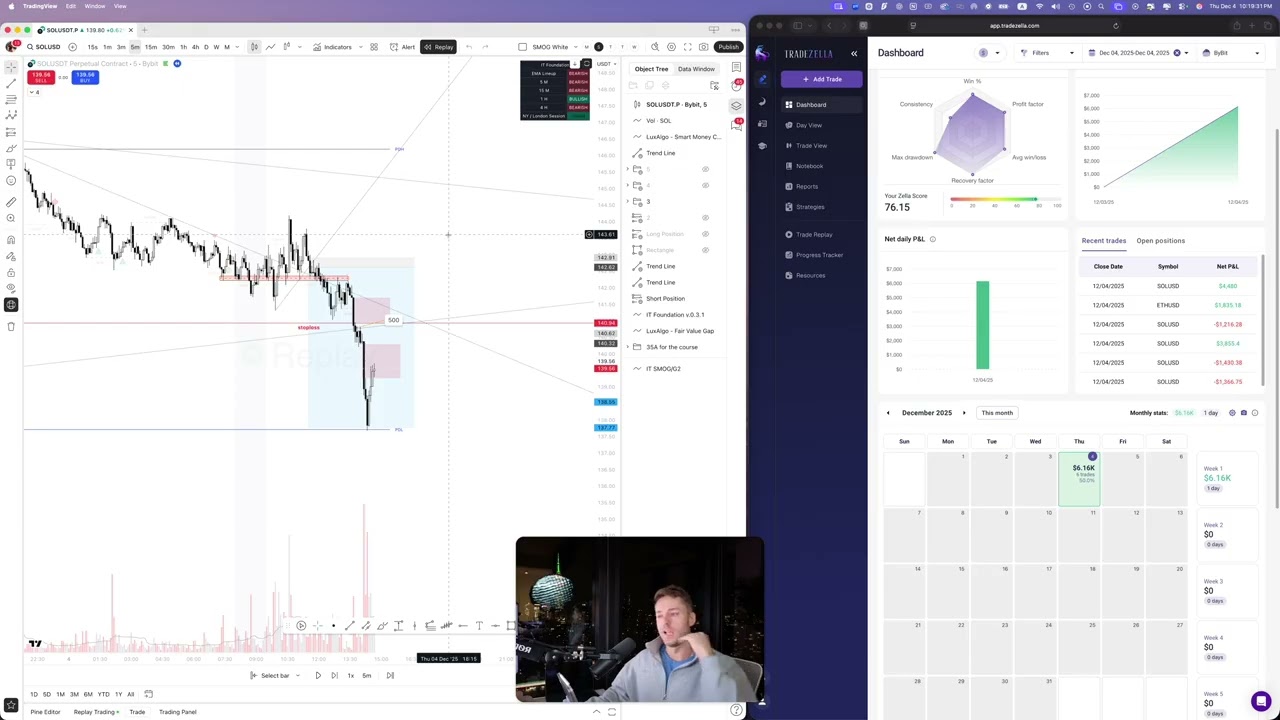Select IT Foundation v.0.3.1 indicator

pos(675,314)
